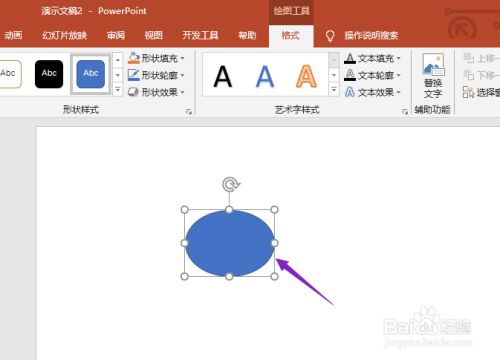
Task: Click the 文本轮廓 icon
Action: pyautogui.click(x=350, y=75)
